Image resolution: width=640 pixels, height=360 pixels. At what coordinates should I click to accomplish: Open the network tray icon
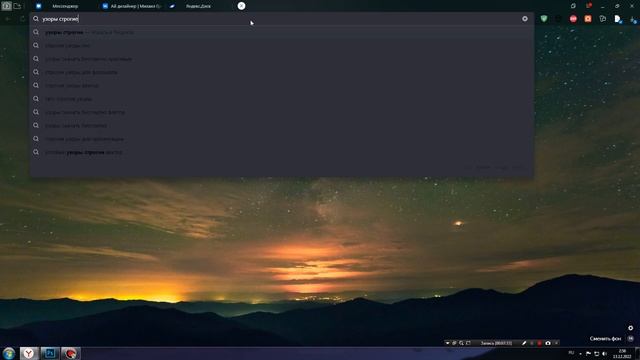click(x=596, y=353)
